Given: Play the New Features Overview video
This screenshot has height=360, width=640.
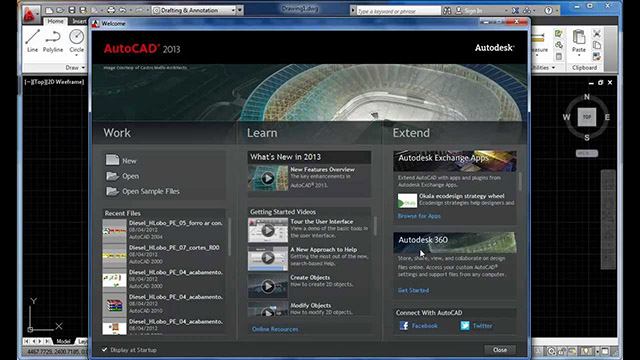Looking at the screenshot, I should point(268,178).
